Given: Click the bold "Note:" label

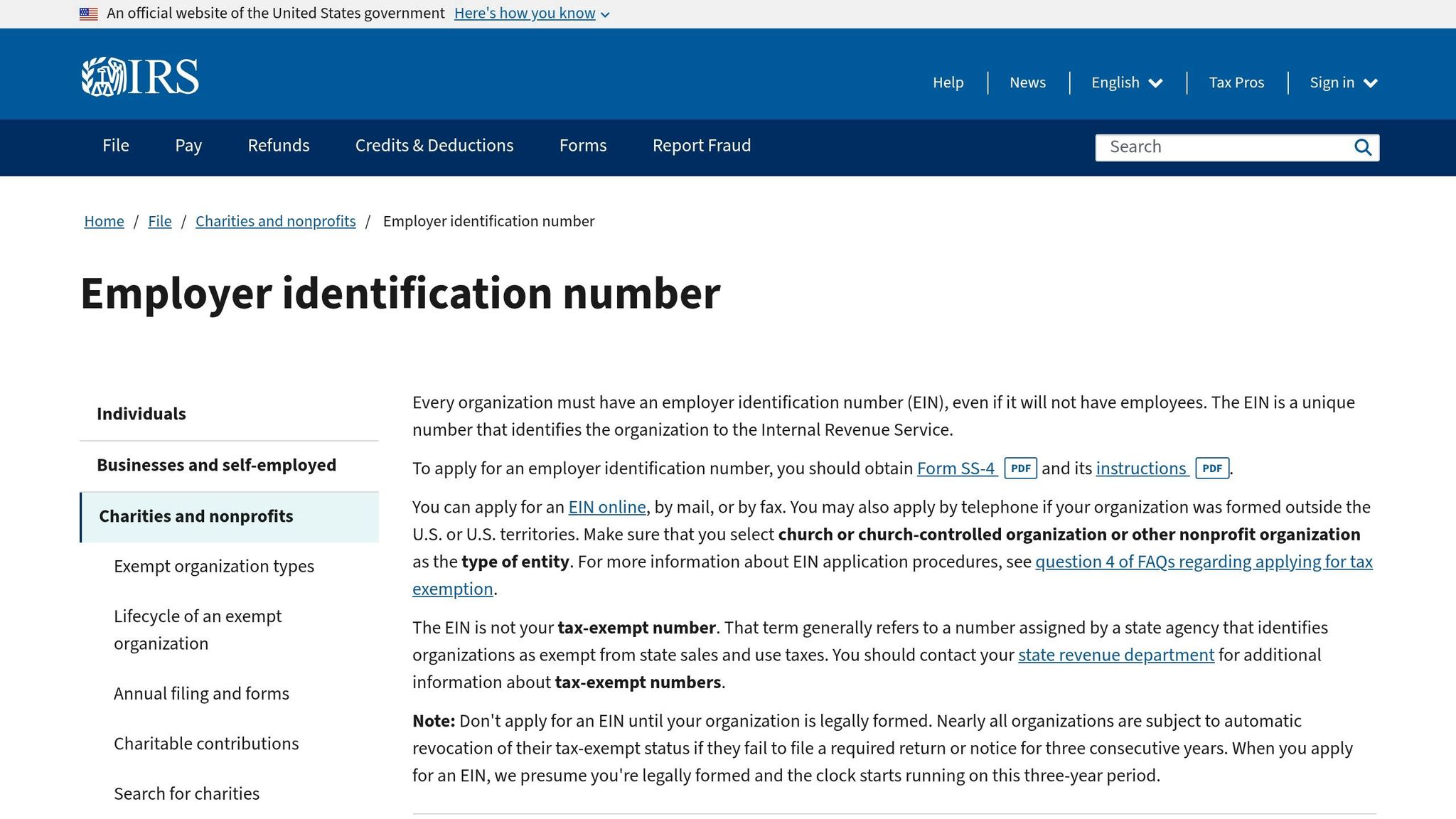Looking at the screenshot, I should click(434, 721).
